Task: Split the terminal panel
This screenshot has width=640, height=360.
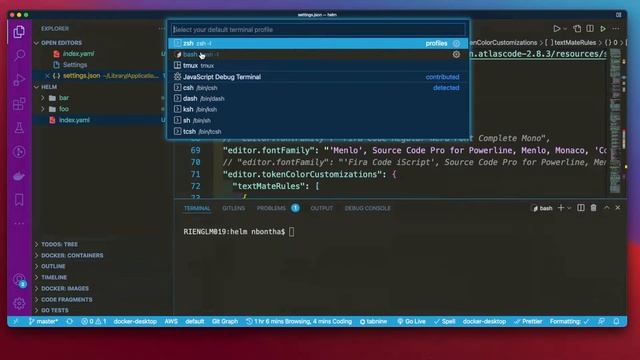Action: (581, 208)
